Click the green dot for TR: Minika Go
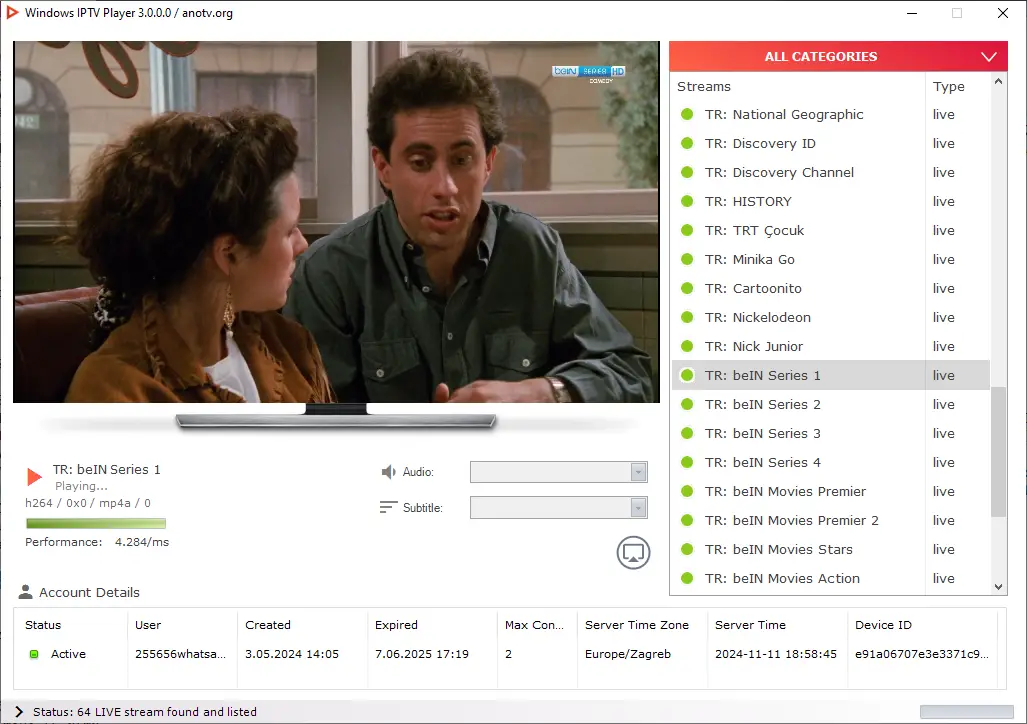The image size is (1027, 724). click(x=687, y=259)
